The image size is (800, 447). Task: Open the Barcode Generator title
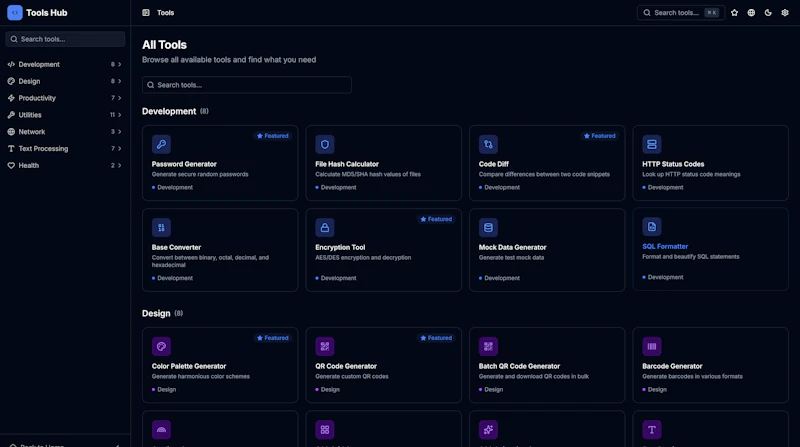(672, 366)
